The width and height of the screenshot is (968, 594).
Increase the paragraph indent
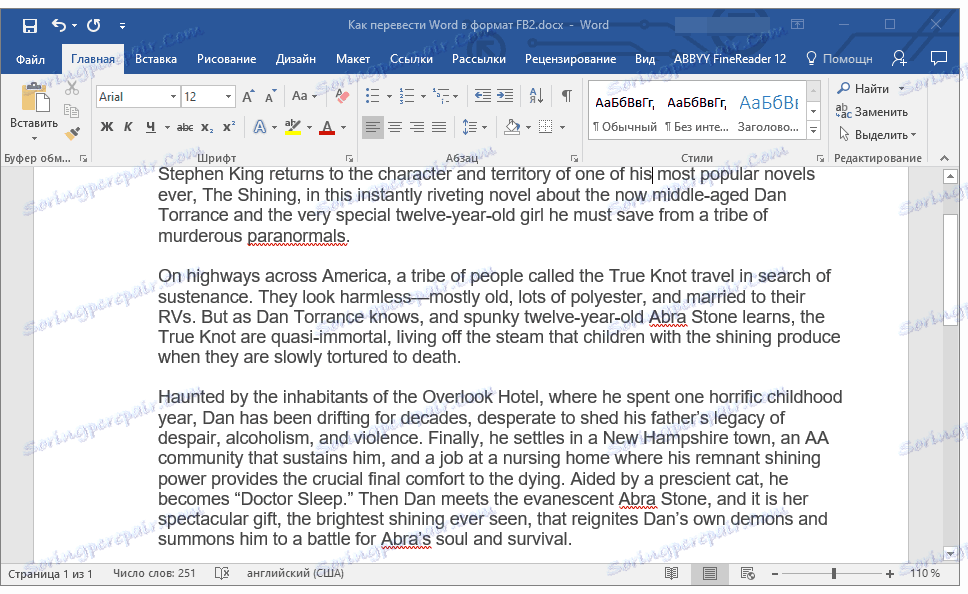[505, 96]
